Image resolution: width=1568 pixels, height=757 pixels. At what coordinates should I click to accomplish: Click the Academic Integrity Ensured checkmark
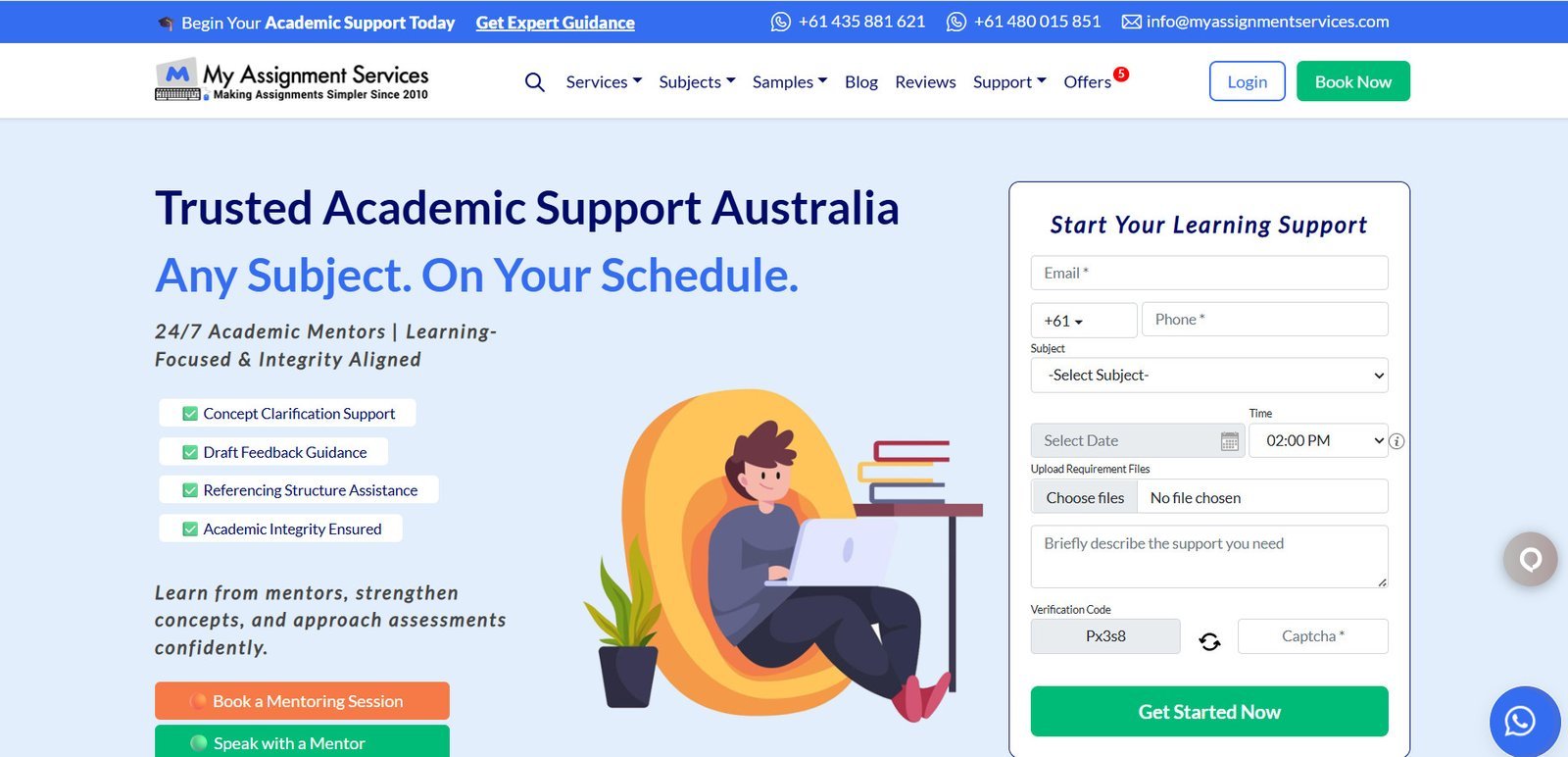pos(190,530)
